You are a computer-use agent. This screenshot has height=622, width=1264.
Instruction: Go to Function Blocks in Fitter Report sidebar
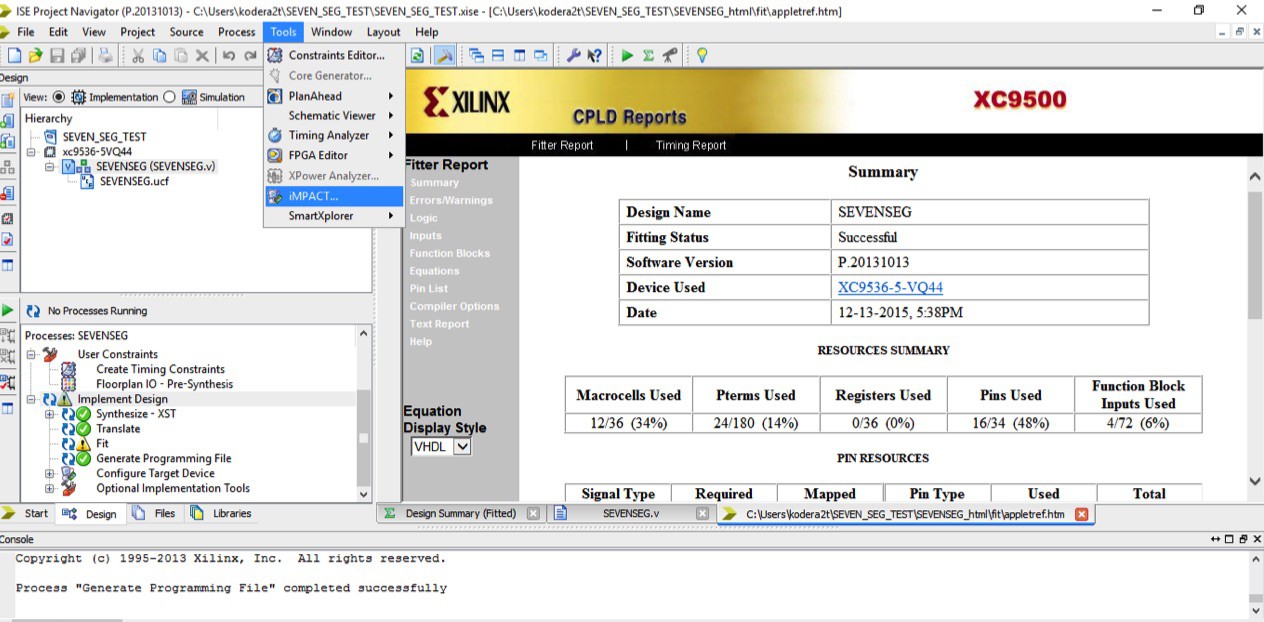pyautogui.click(x=449, y=254)
